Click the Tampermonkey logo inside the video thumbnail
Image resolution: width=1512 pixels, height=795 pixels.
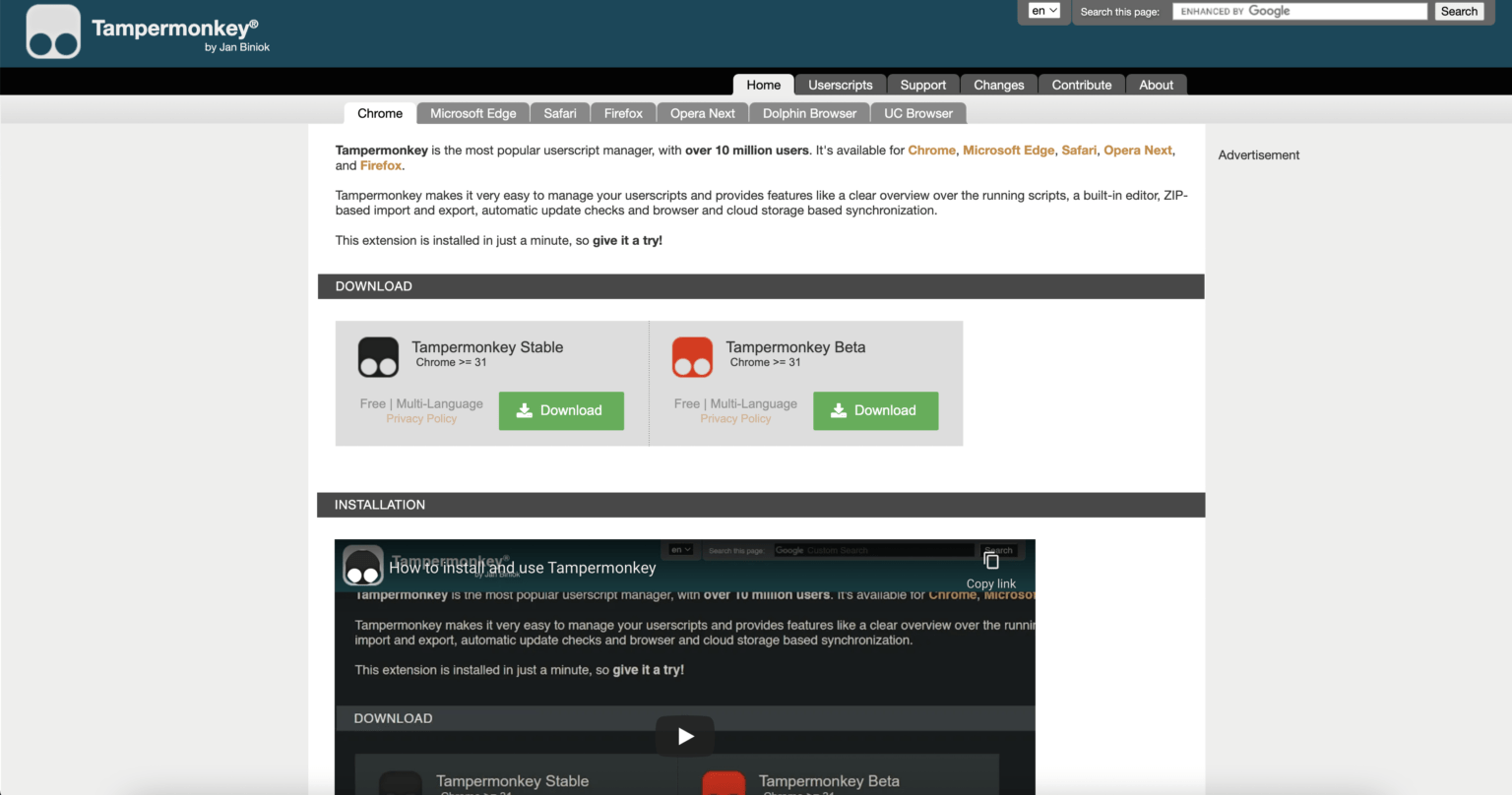click(x=363, y=566)
